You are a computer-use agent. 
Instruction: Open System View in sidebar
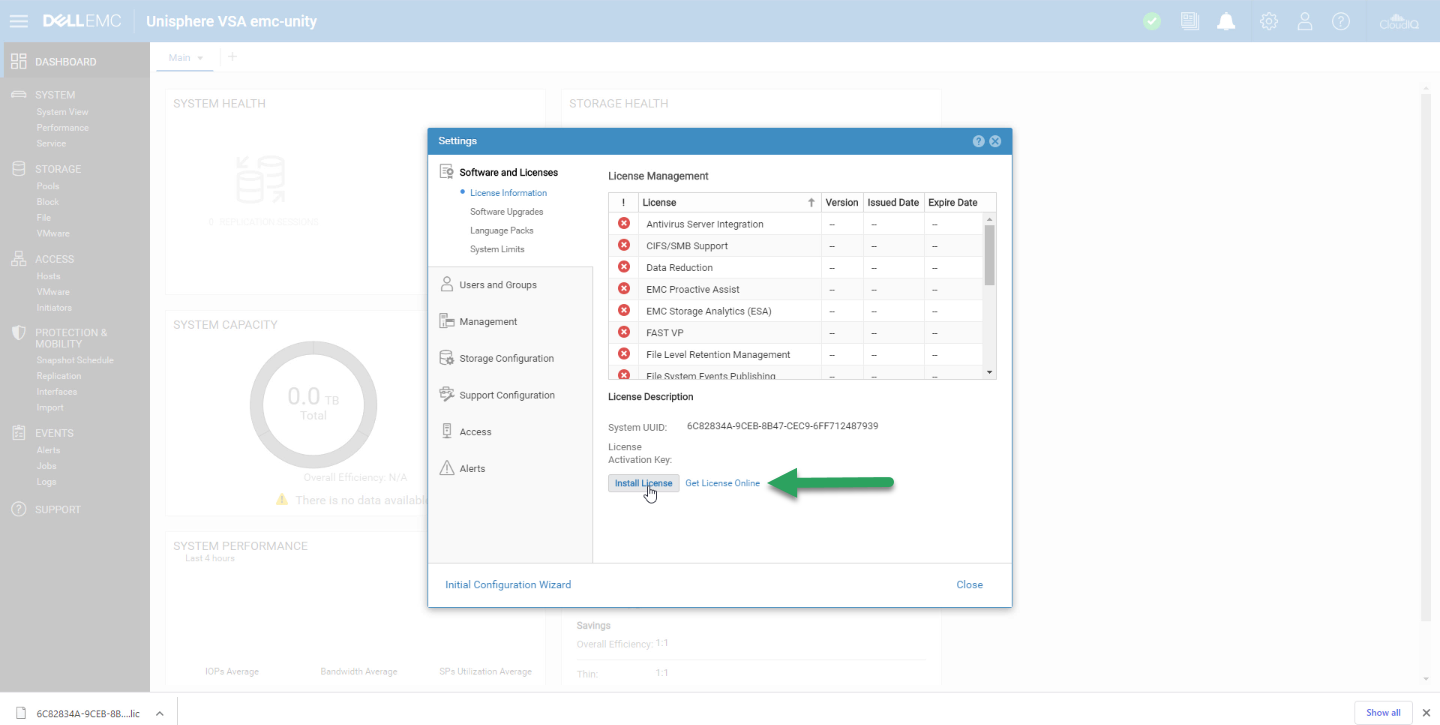(62, 112)
